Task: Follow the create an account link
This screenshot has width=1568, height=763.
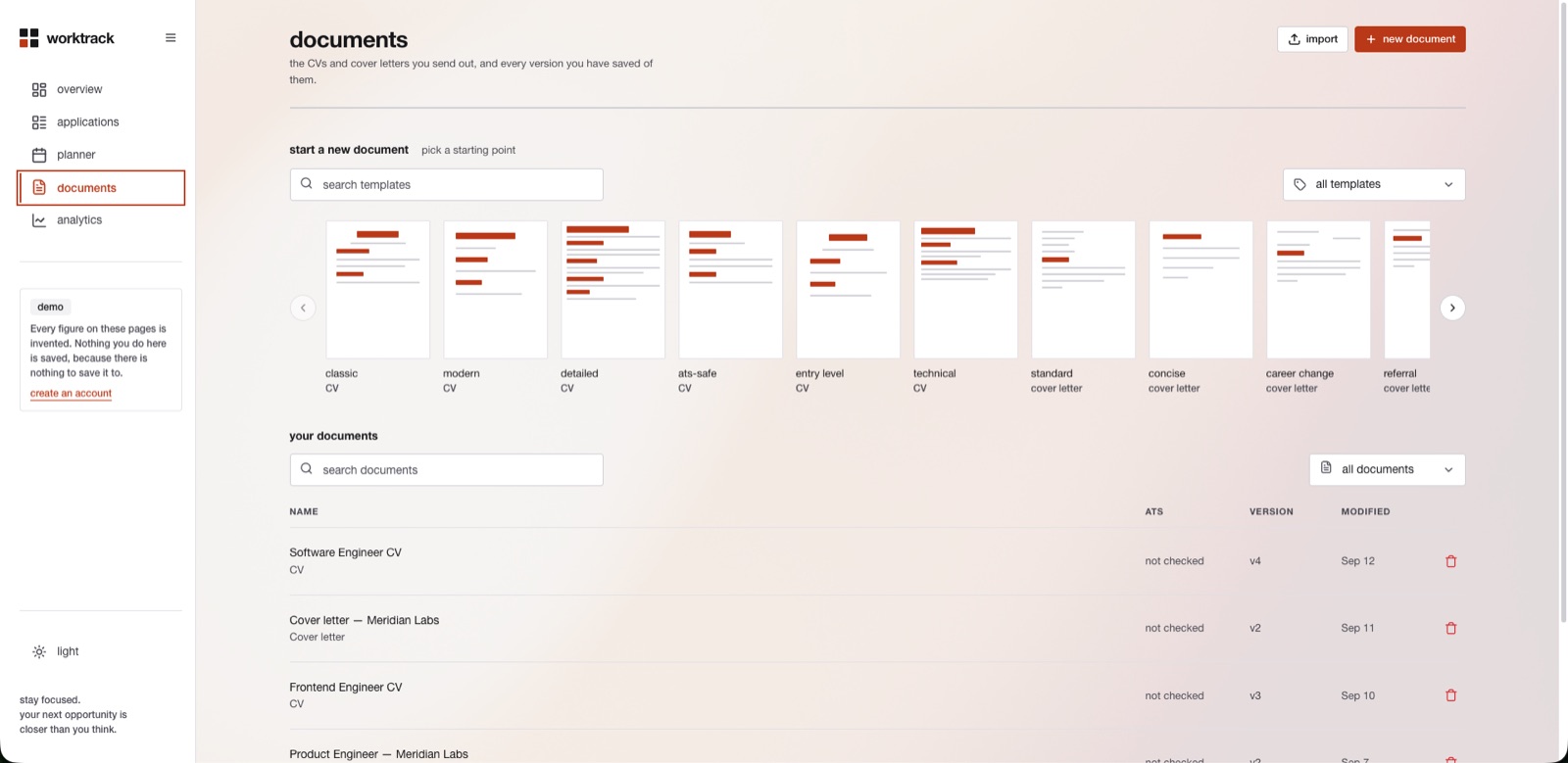Action: [x=71, y=394]
